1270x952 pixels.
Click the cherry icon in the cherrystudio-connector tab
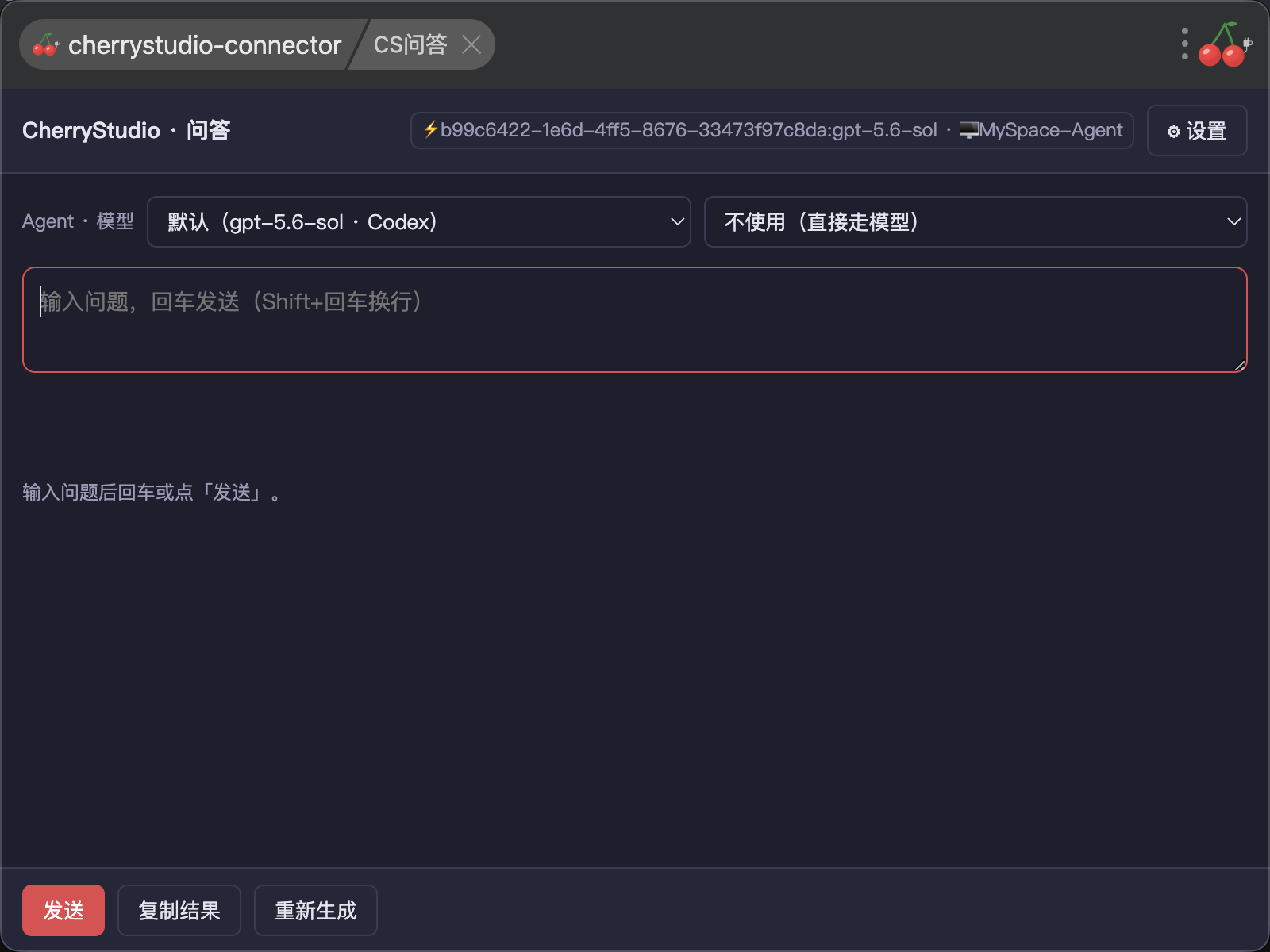(45, 45)
